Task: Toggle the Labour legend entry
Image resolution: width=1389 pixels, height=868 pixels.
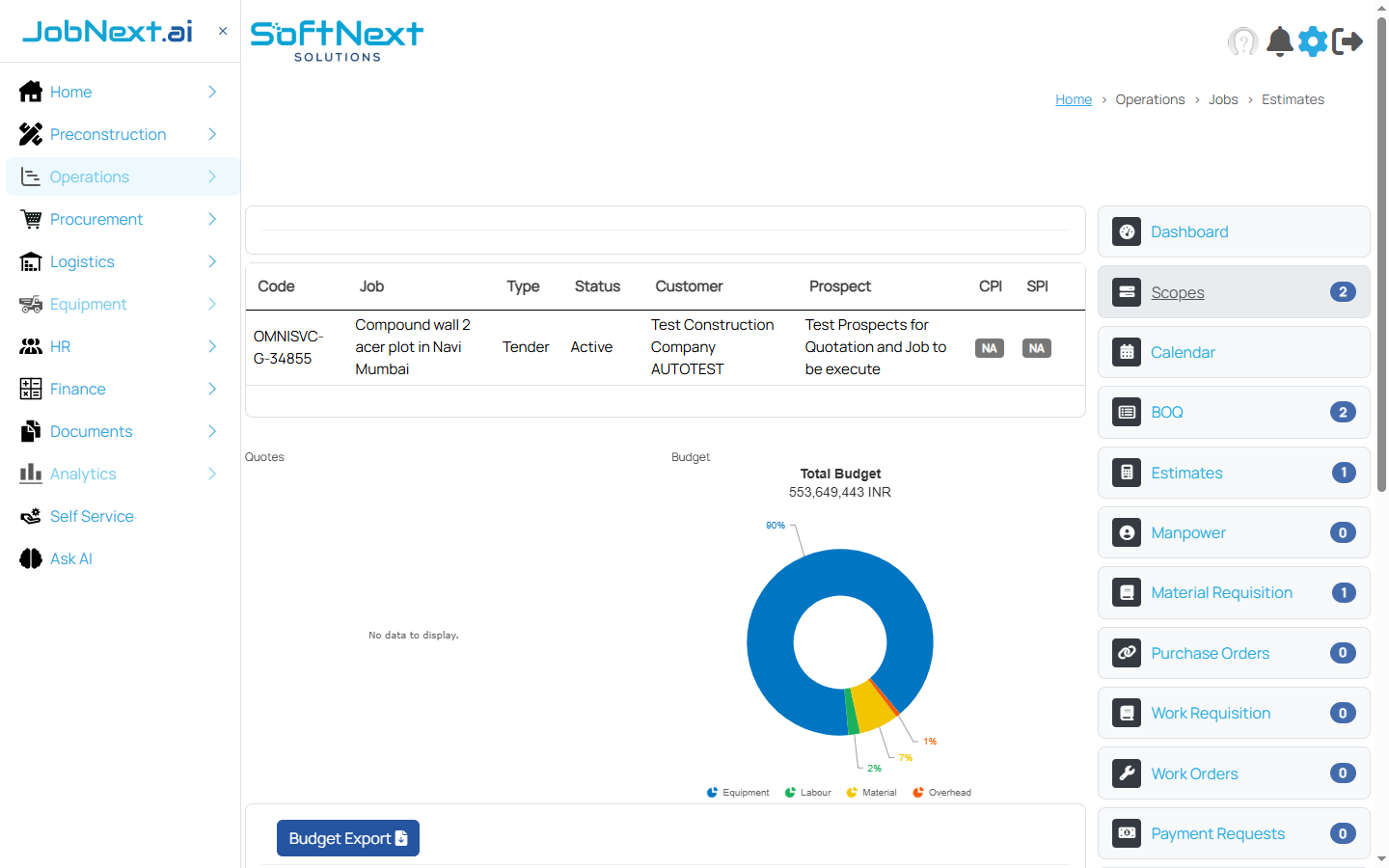Action: pos(807,792)
